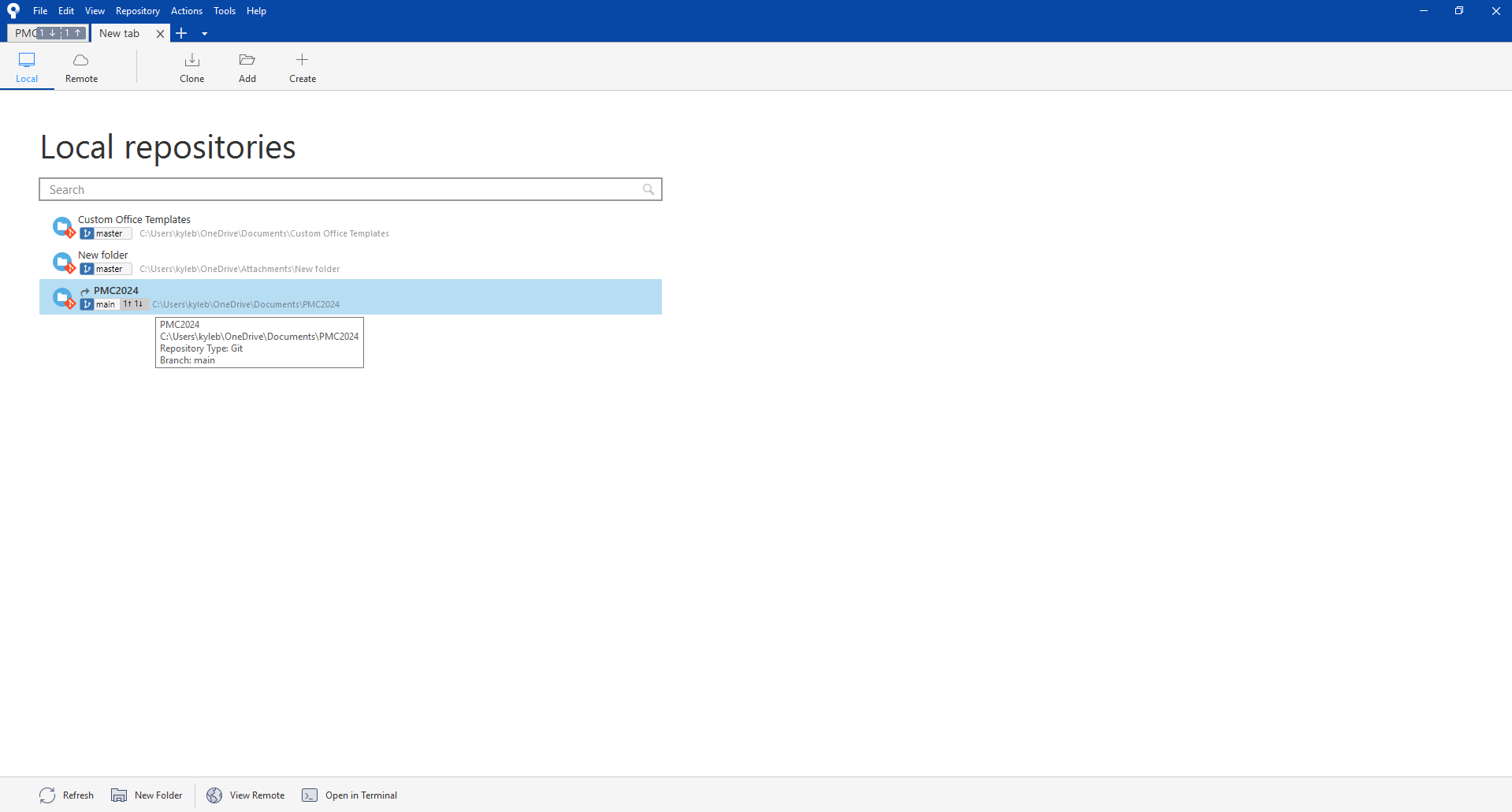The height and width of the screenshot is (812, 1512).
Task: Click the View Remote button
Action: click(x=246, y=795)
